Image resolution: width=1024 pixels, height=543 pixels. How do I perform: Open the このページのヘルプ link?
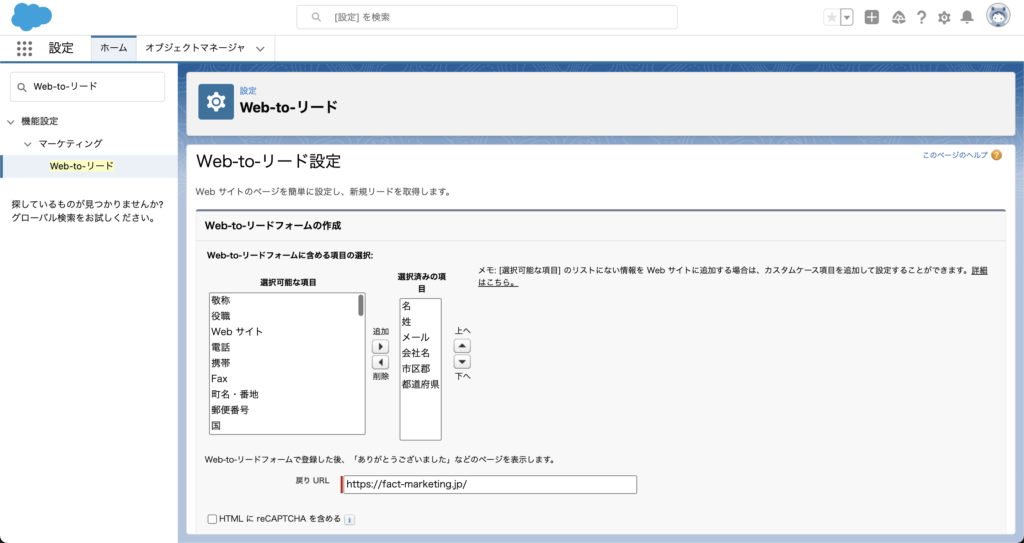pos(955,156)
